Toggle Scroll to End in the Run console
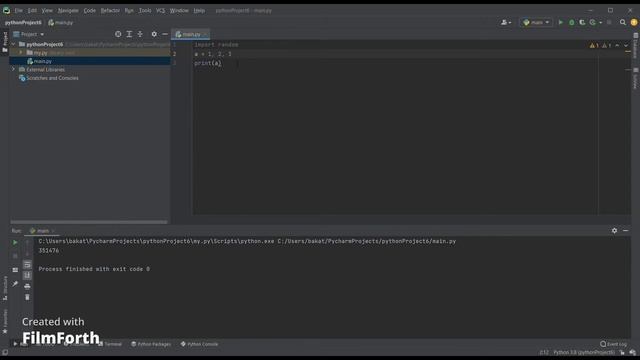This screenshot has height=360, width=640. (x=27, y=276)
